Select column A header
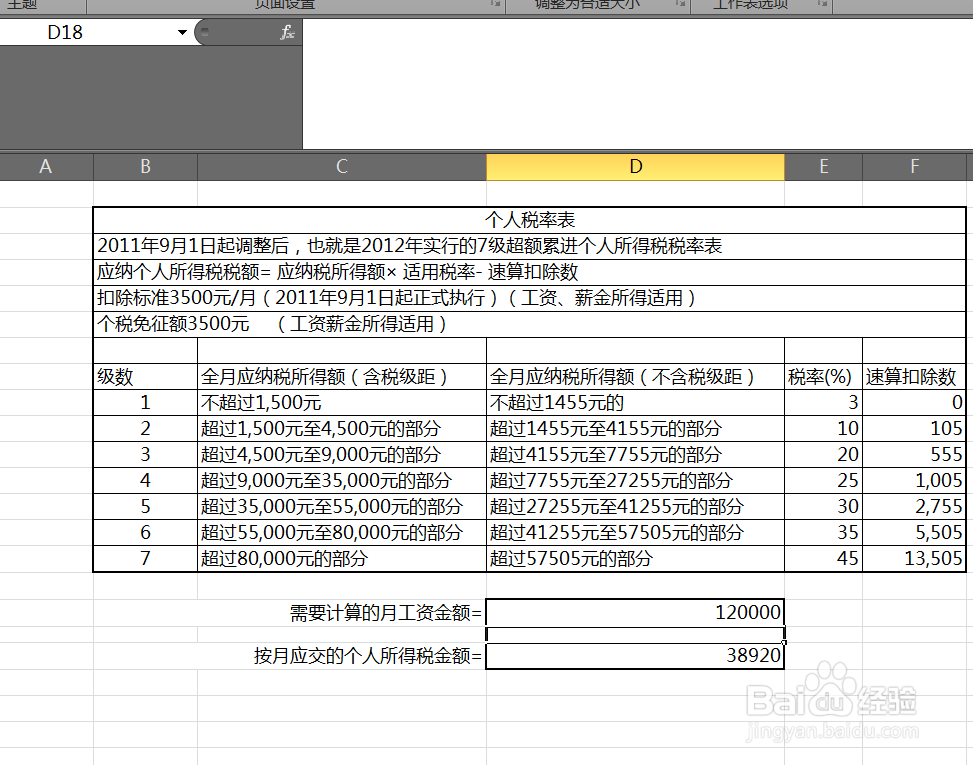The height and width of the screenshot is (765, 973). (45, 167)
